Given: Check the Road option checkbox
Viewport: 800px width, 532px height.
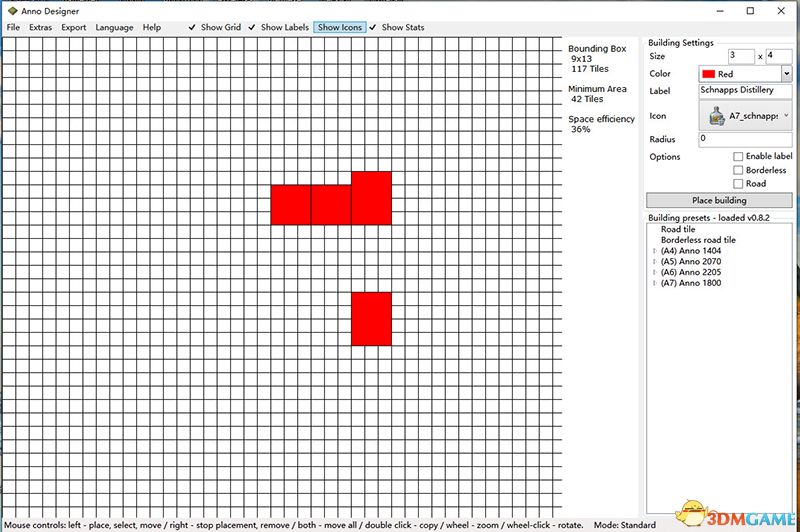Looking at the screenshot, I should pyautogui.click(x=738, y=184).
